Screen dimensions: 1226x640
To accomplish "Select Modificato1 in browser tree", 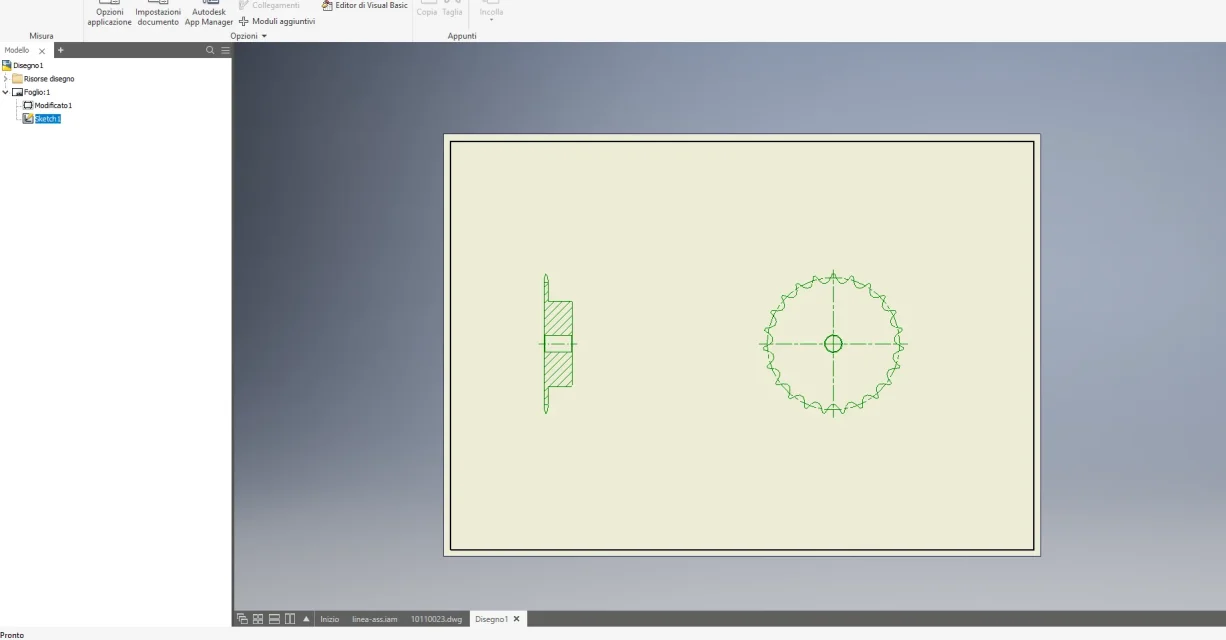I will (x=47, y=105).
